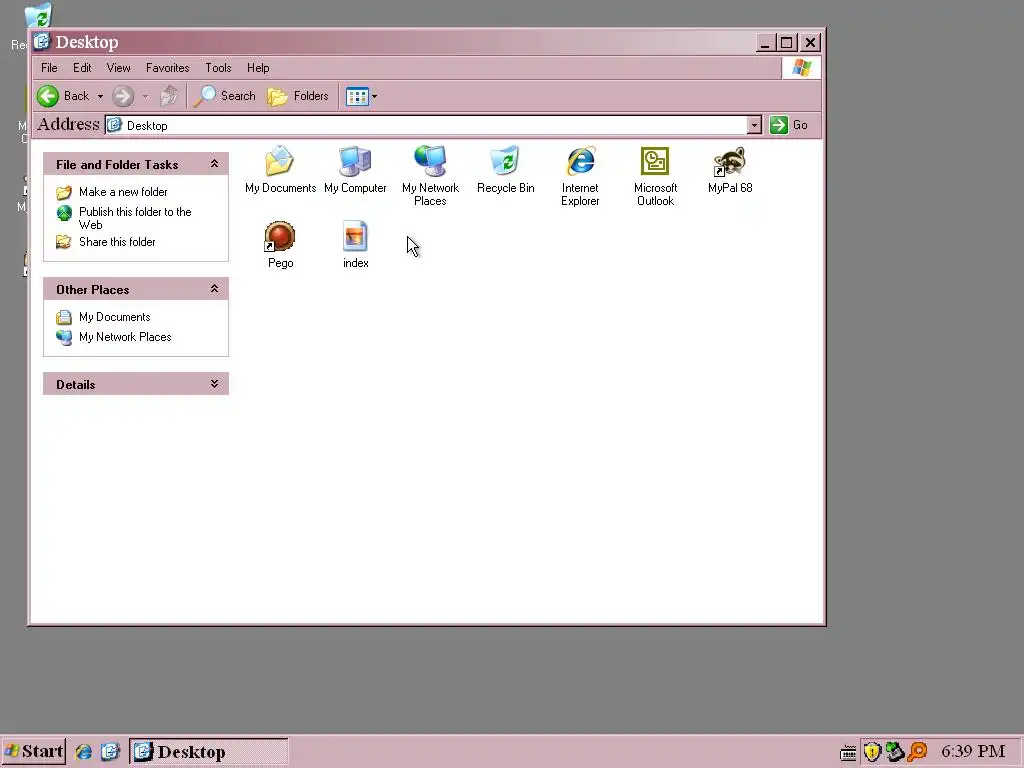
Task: Click the Up folder toolbar icon
Action: pyautogui.click(x=169, y=97)
